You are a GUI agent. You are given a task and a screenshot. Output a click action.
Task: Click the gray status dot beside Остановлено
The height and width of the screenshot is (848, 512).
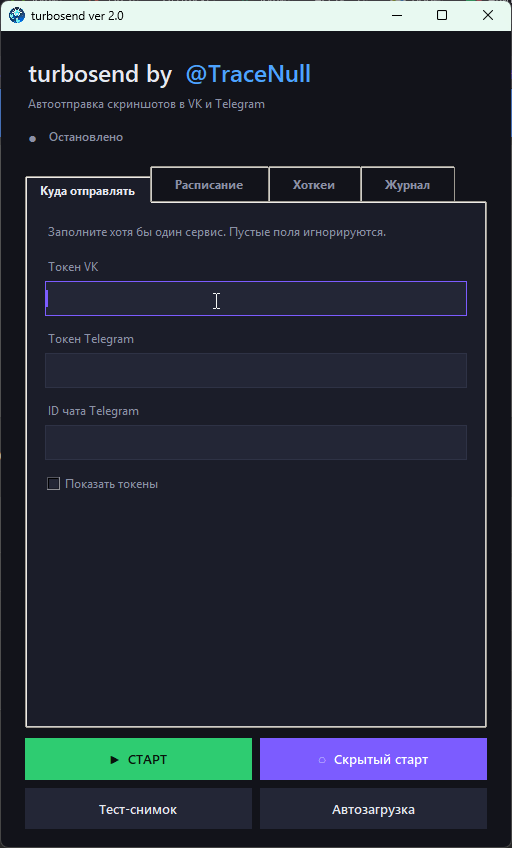click(32, 139)
